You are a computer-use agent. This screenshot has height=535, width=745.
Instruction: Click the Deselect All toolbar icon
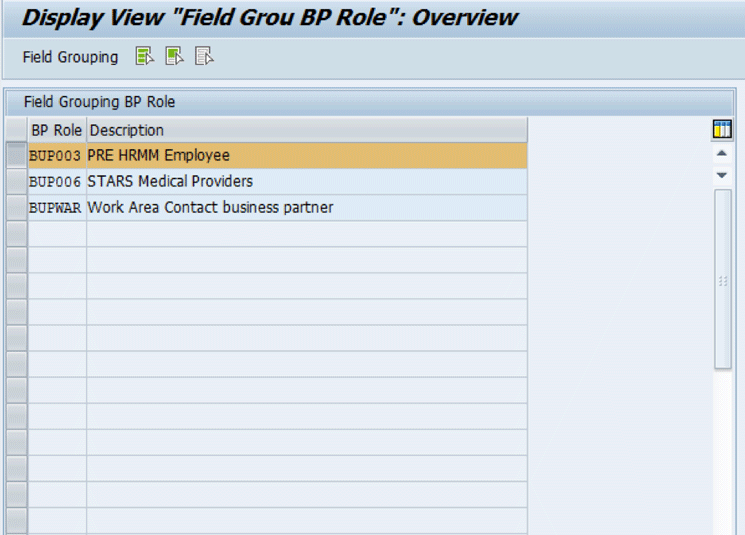[204, 57]
